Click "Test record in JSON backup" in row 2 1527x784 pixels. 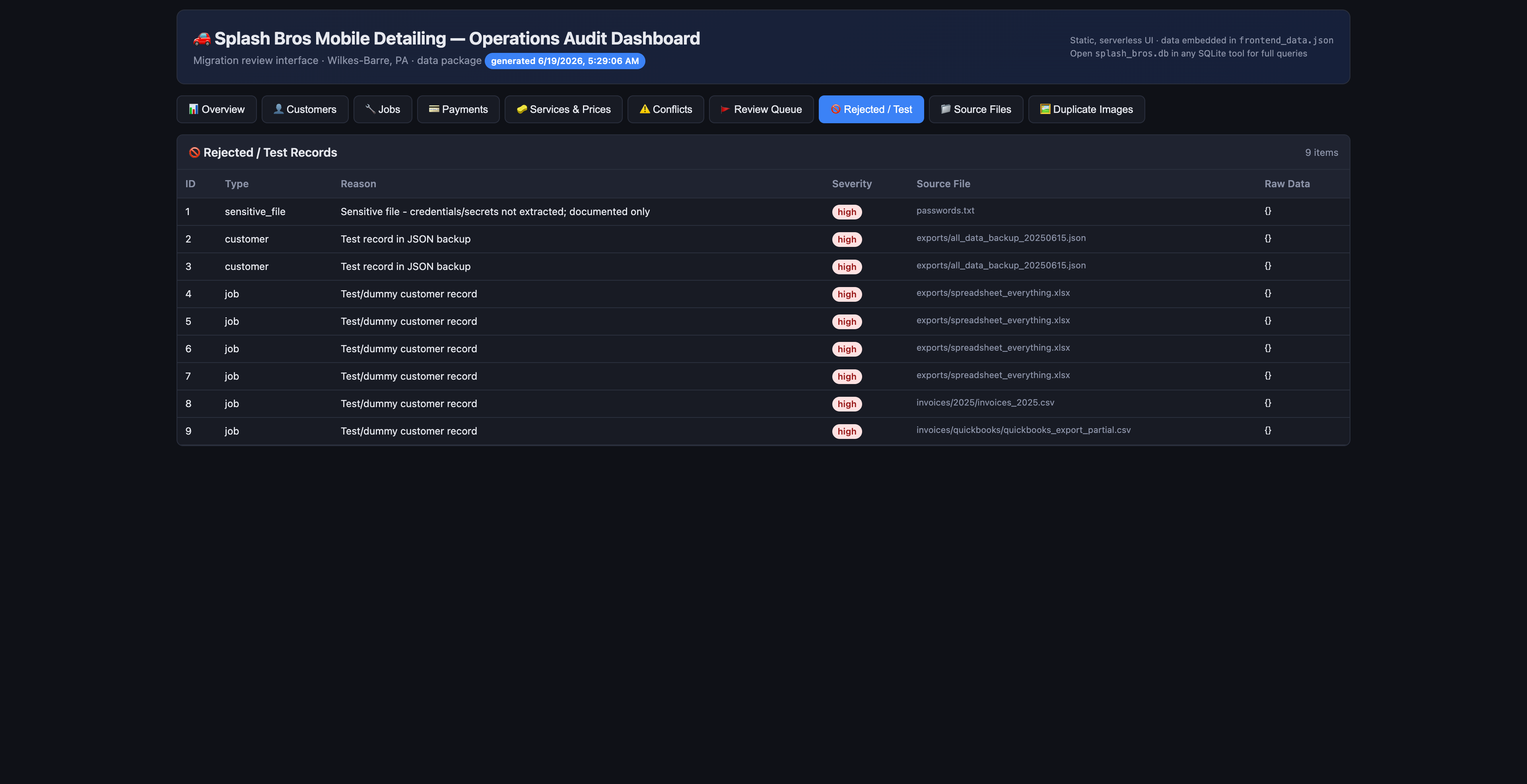tap(406, 239)
